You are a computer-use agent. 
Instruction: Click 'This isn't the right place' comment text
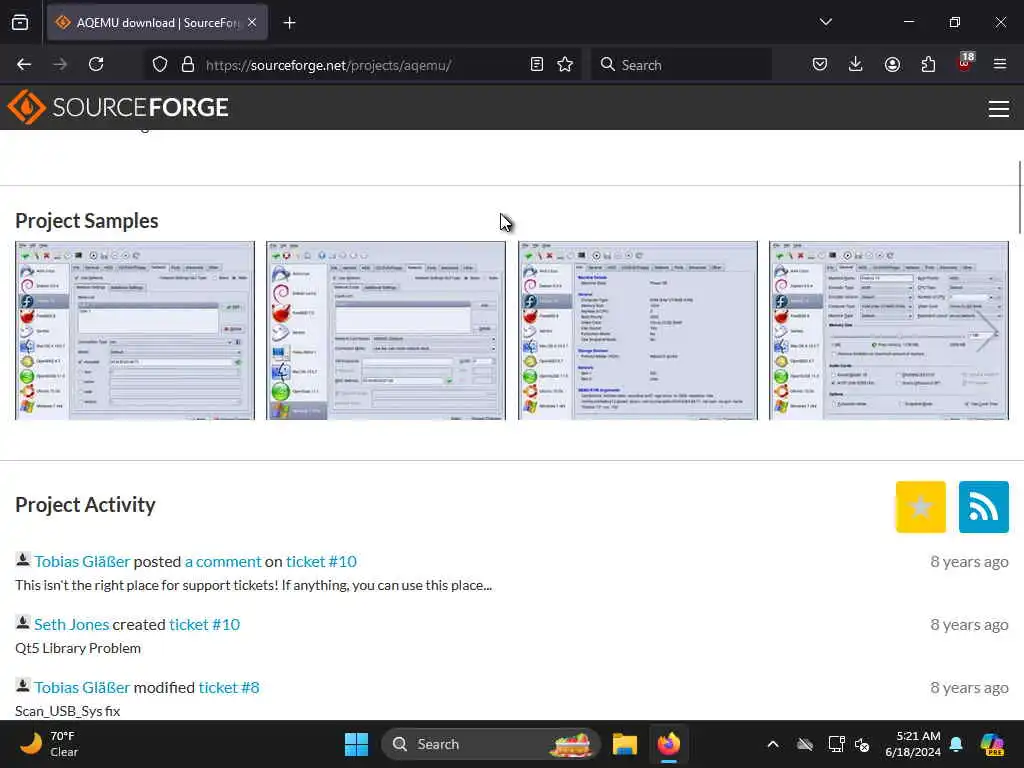pos(253,584)
